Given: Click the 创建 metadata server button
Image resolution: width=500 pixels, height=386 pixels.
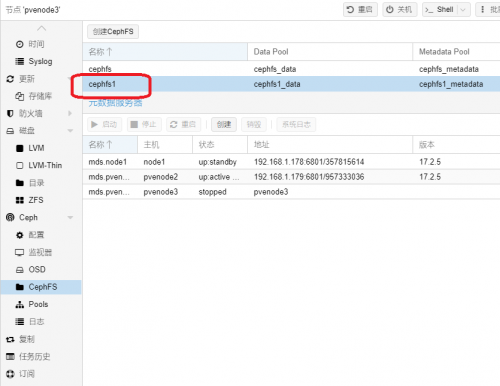Looking at the screenshot, I should tap(224, 125).
